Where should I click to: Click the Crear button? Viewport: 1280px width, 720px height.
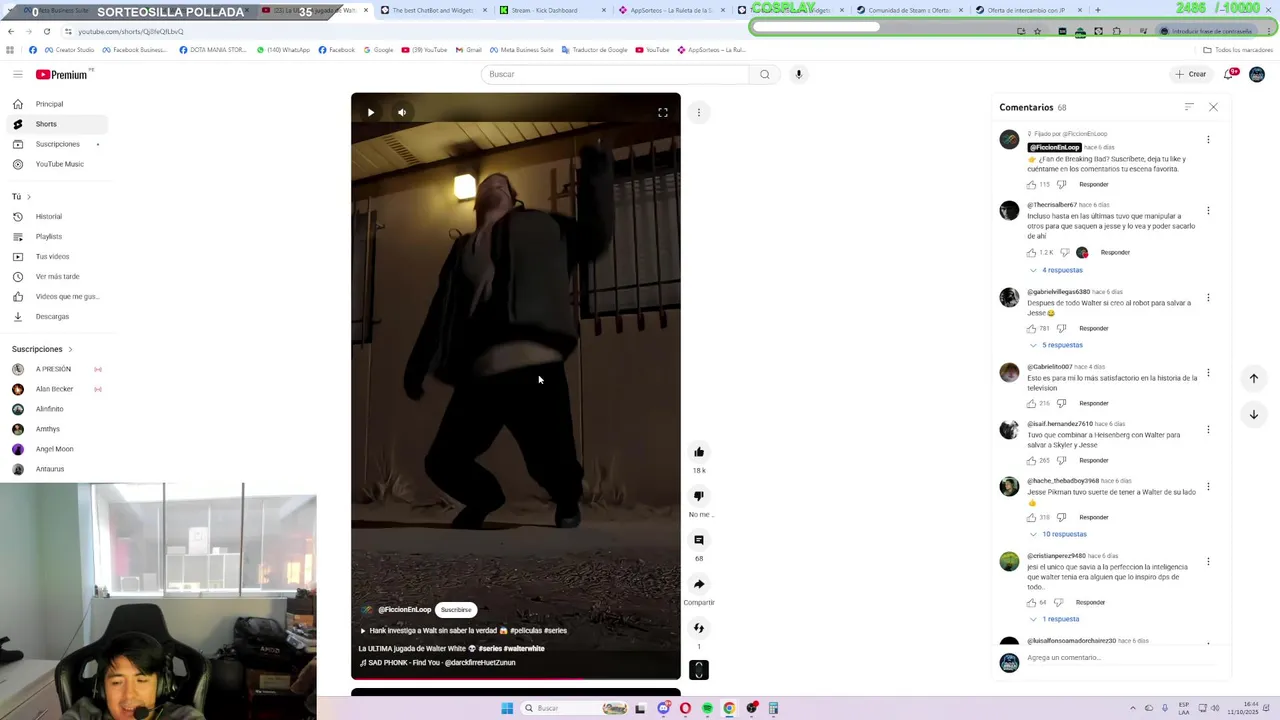[1191, 74]
